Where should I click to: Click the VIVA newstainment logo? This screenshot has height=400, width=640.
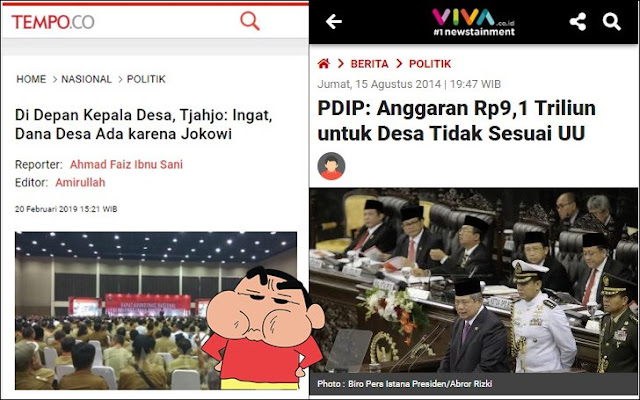pyautogui.click(x=473, y=22)
